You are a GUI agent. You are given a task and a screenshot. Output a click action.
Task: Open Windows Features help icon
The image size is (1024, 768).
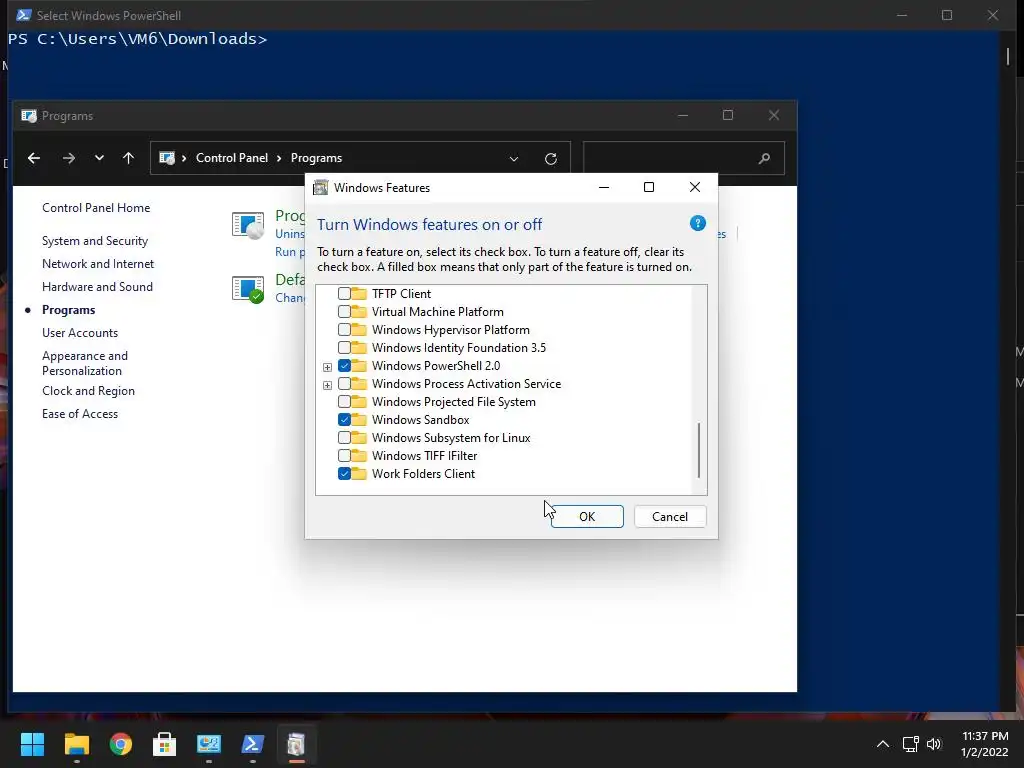point(697,223)
